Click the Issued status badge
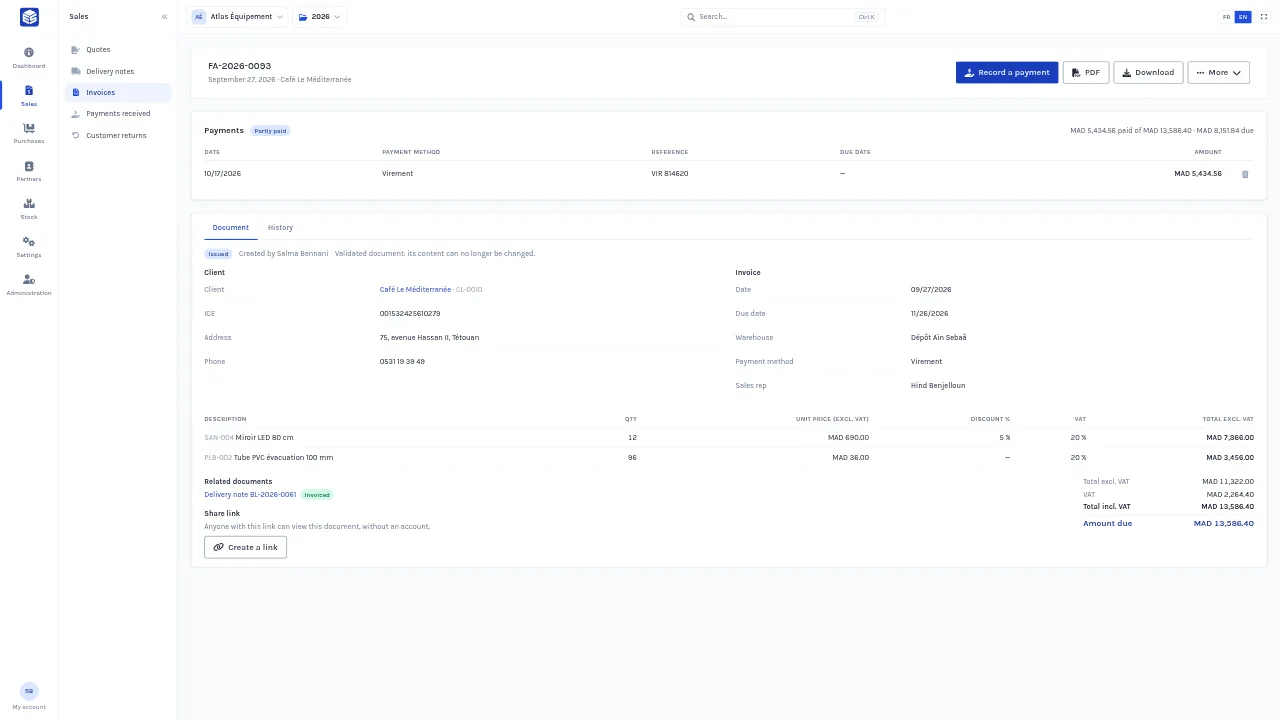 tap(218, 254)
